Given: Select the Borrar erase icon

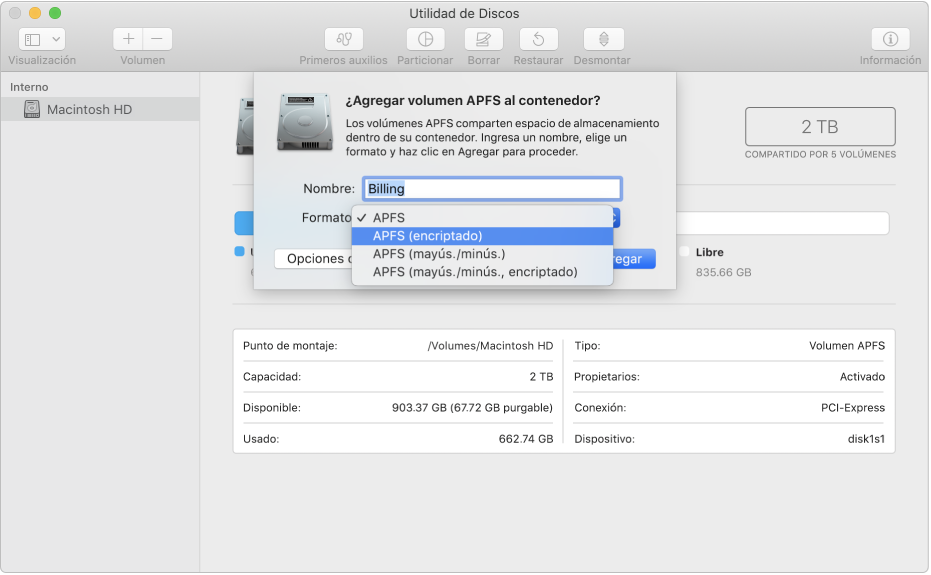Looking at the screenshot, I should [483, 39].
